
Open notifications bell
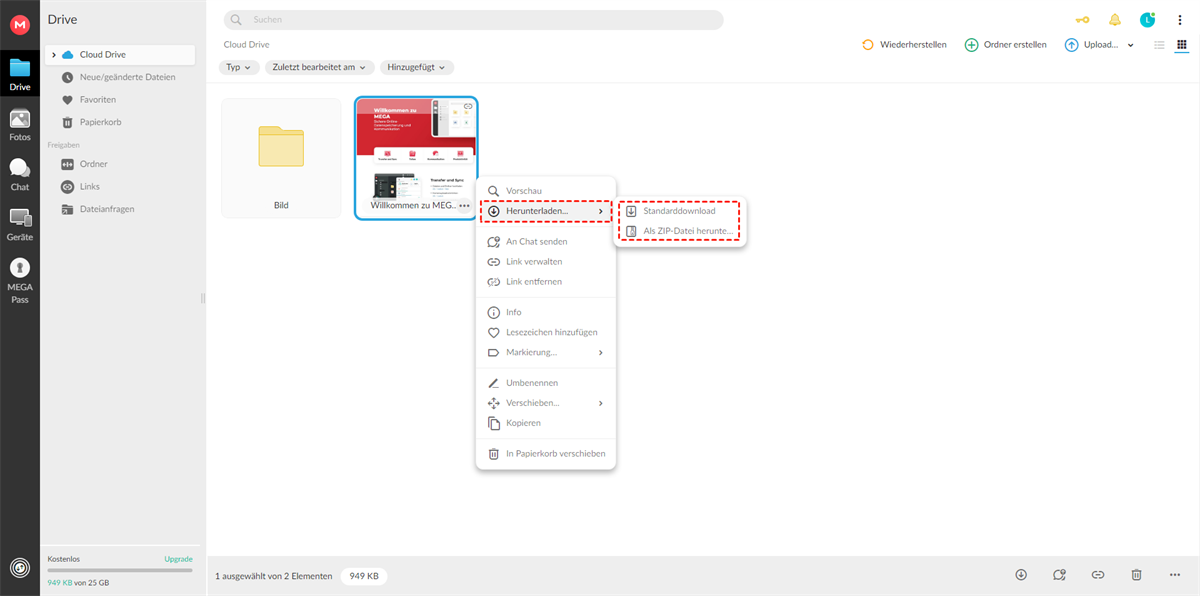(1114, 20)
